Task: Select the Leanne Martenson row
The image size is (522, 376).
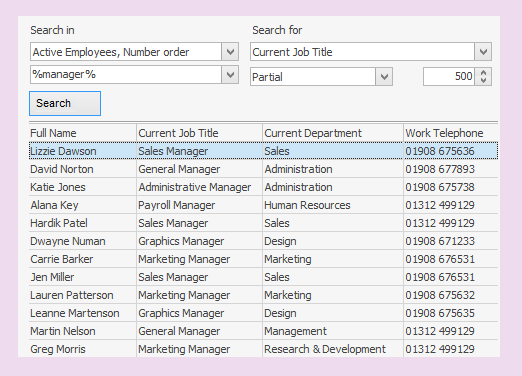Action: click(x=263, y=313)
